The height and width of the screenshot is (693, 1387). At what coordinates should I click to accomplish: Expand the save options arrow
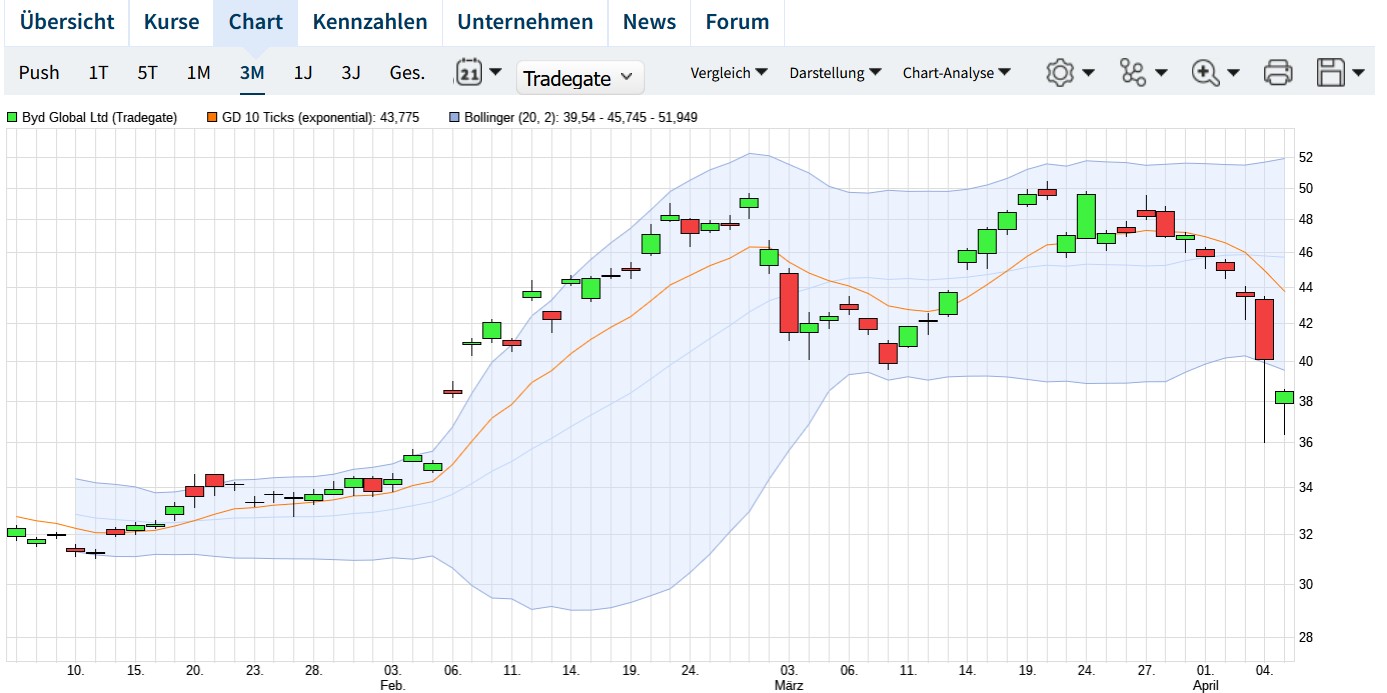(x=1358, y=72)
